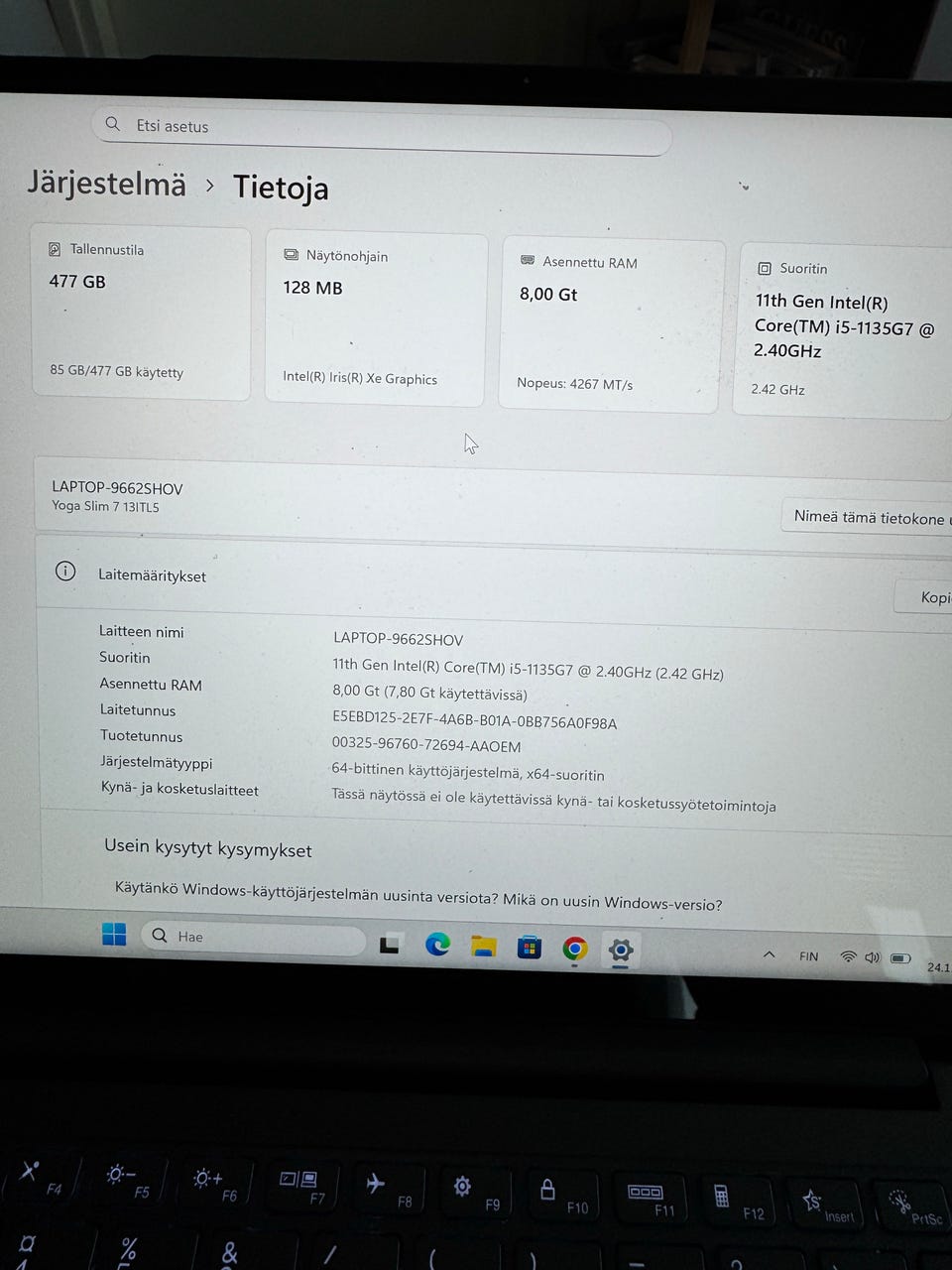Open the Käytänkö Windows-käyttöjärjestelmän uusinta versiota question
Screen dimensions: 952x1270
coord(418,896)
